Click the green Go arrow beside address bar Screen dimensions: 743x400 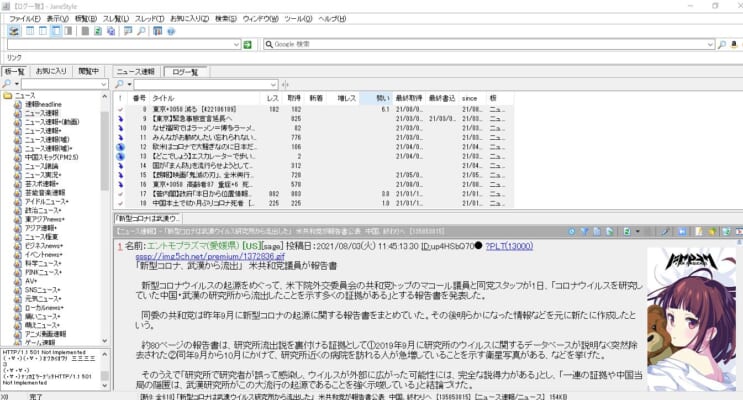[x=247, y=45]
